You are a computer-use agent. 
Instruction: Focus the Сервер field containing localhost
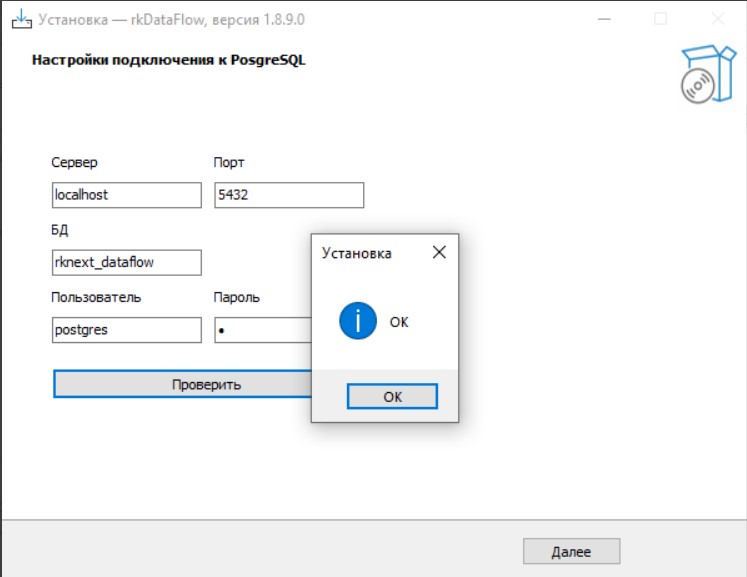pos(126,195)
